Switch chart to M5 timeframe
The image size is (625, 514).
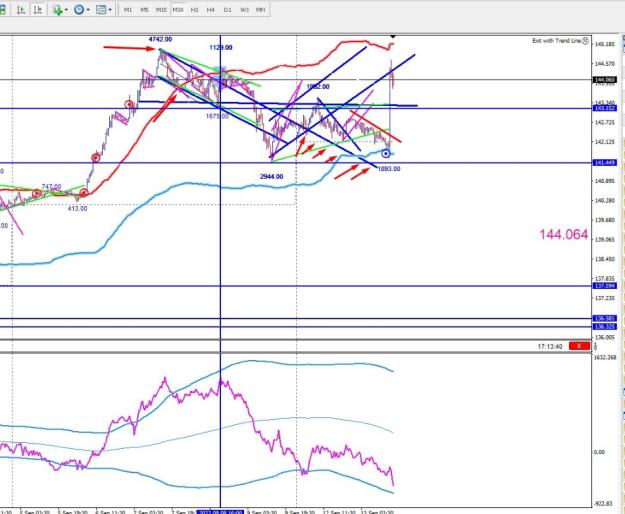click(144, 10)
